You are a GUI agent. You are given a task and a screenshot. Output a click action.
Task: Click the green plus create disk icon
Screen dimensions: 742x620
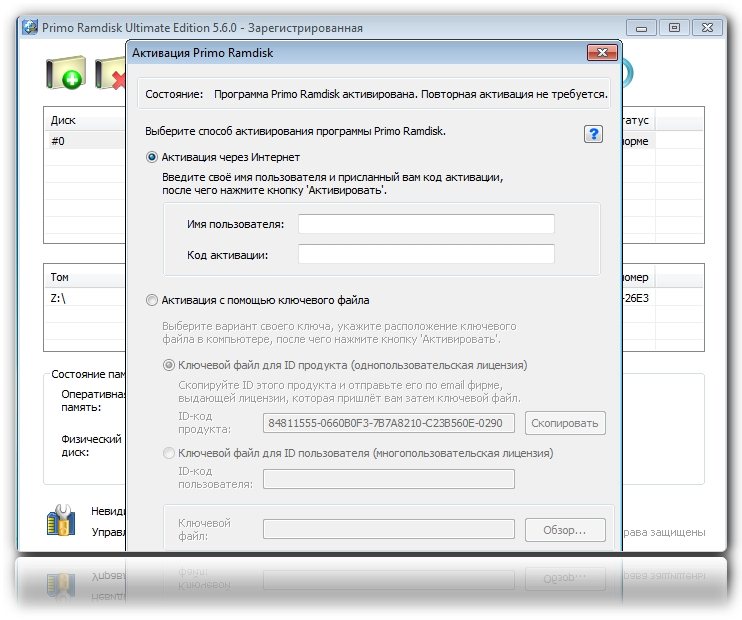tap(66, 75)
